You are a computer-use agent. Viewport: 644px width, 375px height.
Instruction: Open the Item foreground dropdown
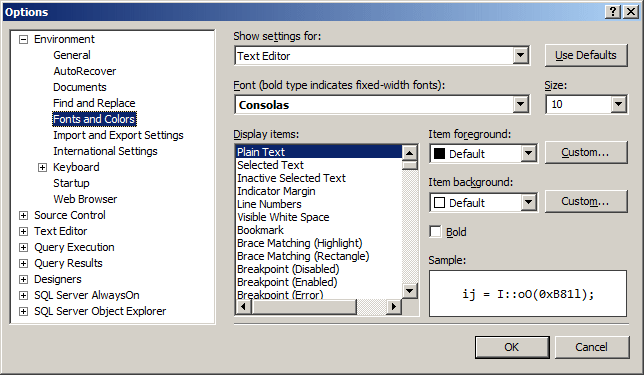tap(529, 154)
